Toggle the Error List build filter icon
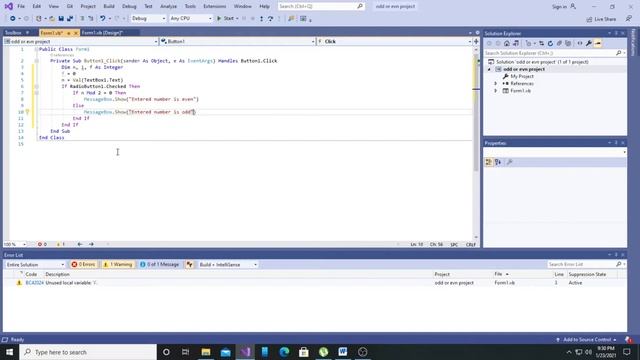The width and height of the screenshot is (640, 360). pos(189,264)
